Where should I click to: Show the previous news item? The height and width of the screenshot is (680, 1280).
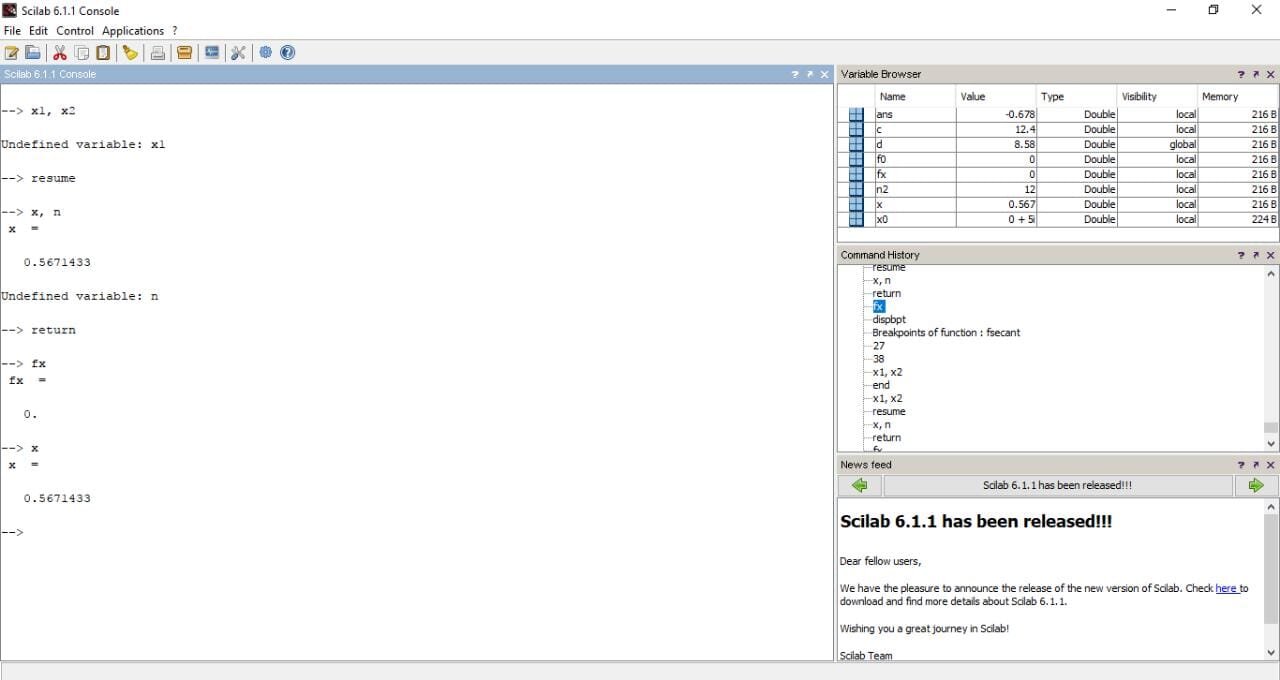click(x=859, y=485)
